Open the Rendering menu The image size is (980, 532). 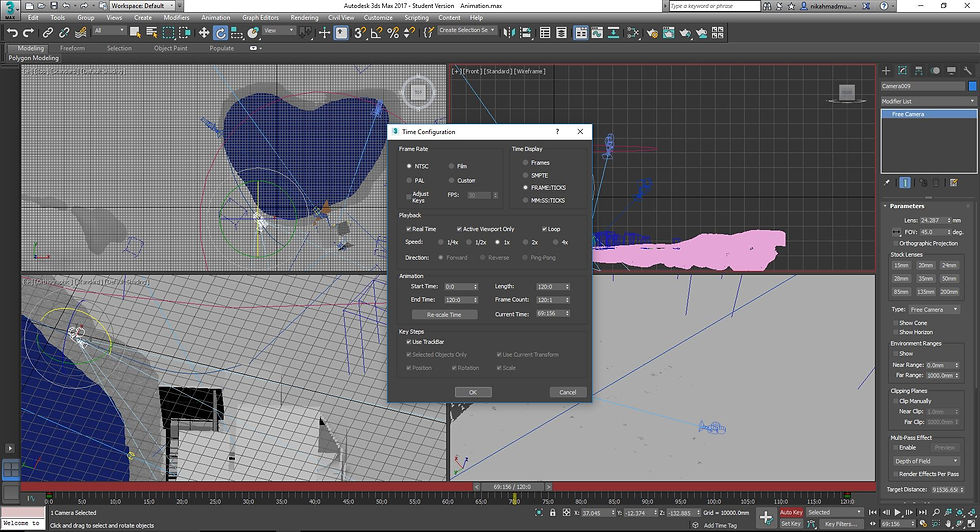click(304, 18)
